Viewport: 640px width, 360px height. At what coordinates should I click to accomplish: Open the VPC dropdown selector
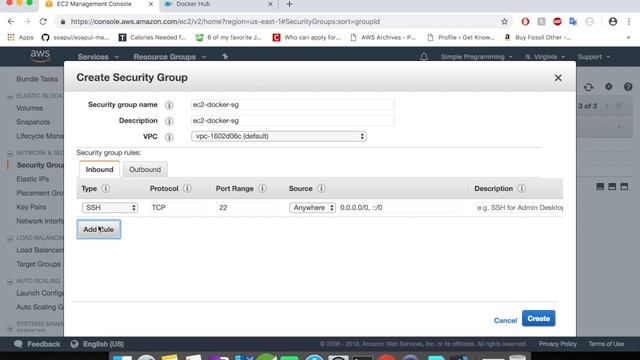tap(279, 136)
